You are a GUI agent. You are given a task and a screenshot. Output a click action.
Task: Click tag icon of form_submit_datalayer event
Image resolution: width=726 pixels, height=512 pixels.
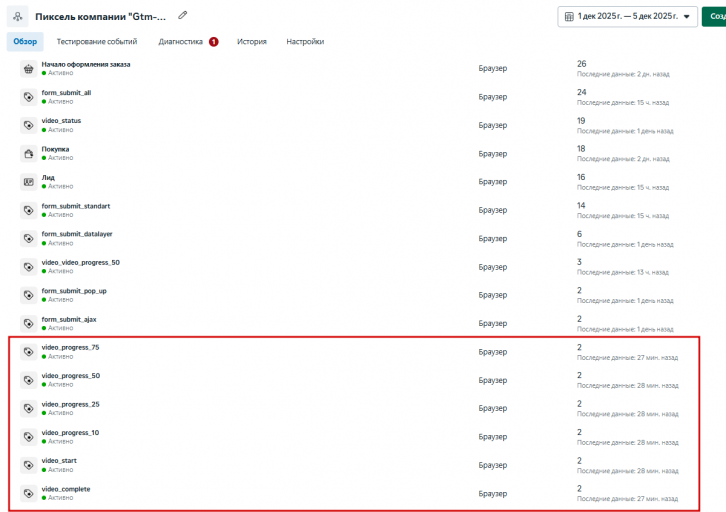coord(29,238)
